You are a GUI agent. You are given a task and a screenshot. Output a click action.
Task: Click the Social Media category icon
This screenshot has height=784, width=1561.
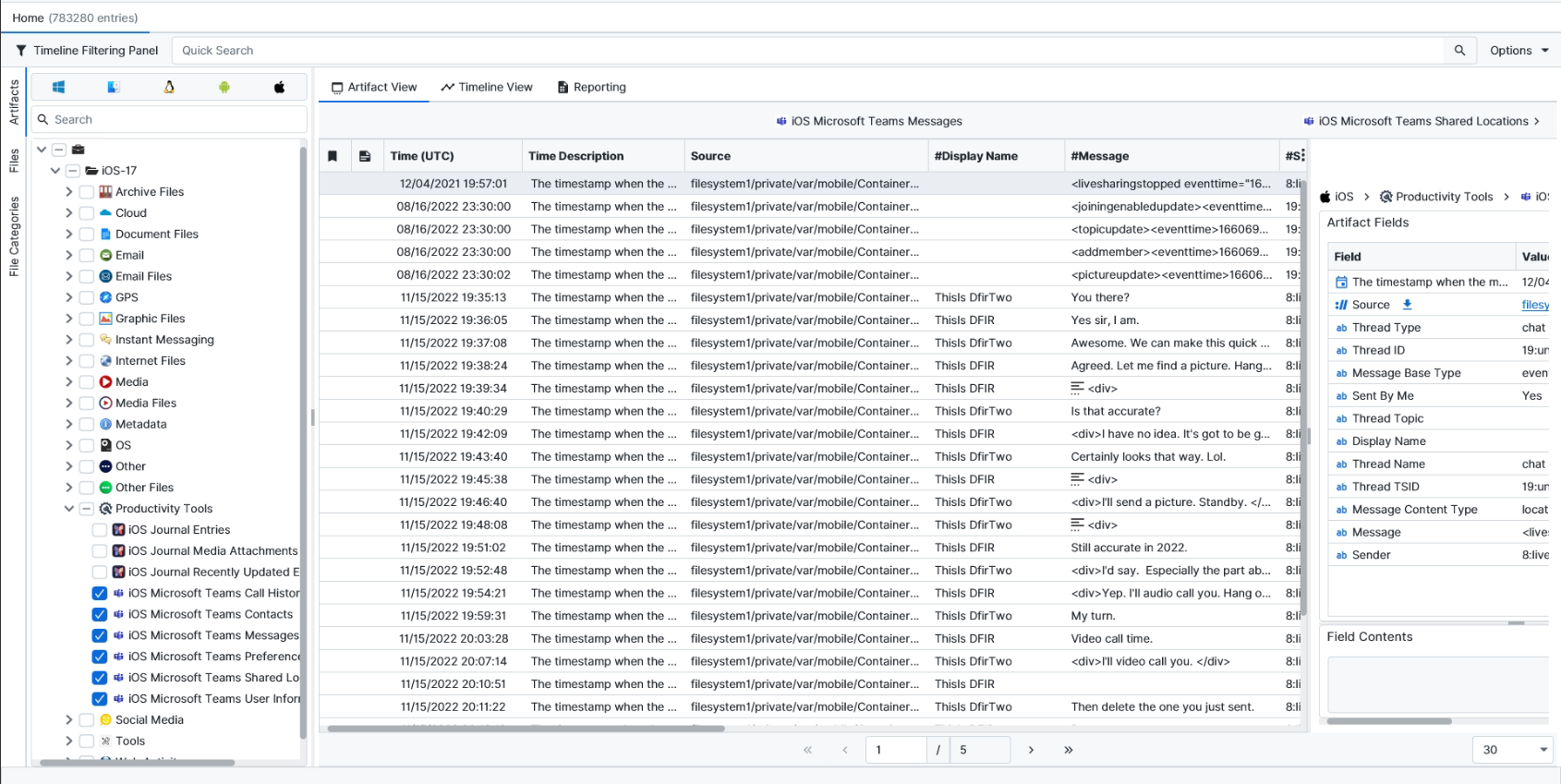coord(106,720)
